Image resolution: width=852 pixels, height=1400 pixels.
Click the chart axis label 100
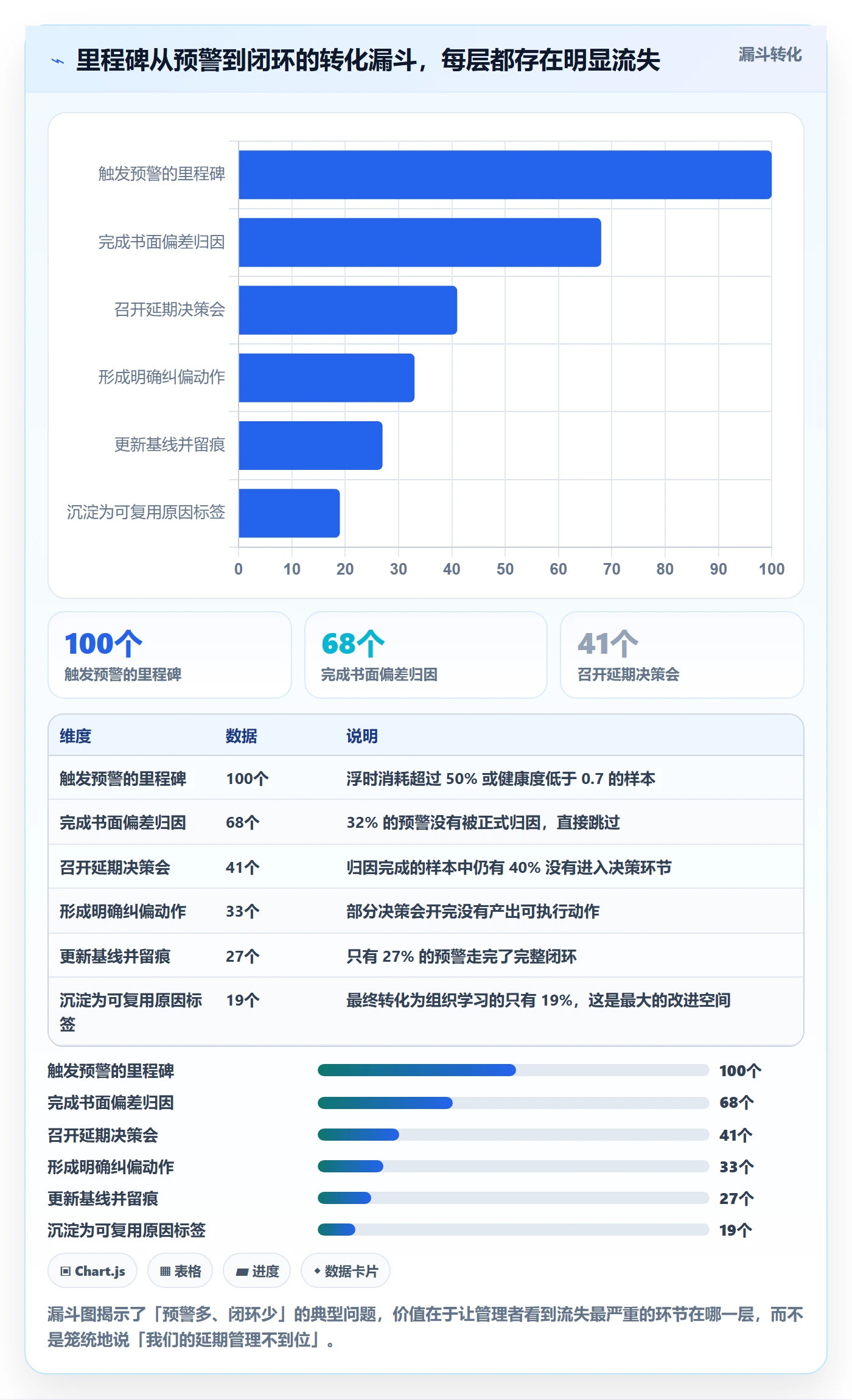(x=772, y=569)
